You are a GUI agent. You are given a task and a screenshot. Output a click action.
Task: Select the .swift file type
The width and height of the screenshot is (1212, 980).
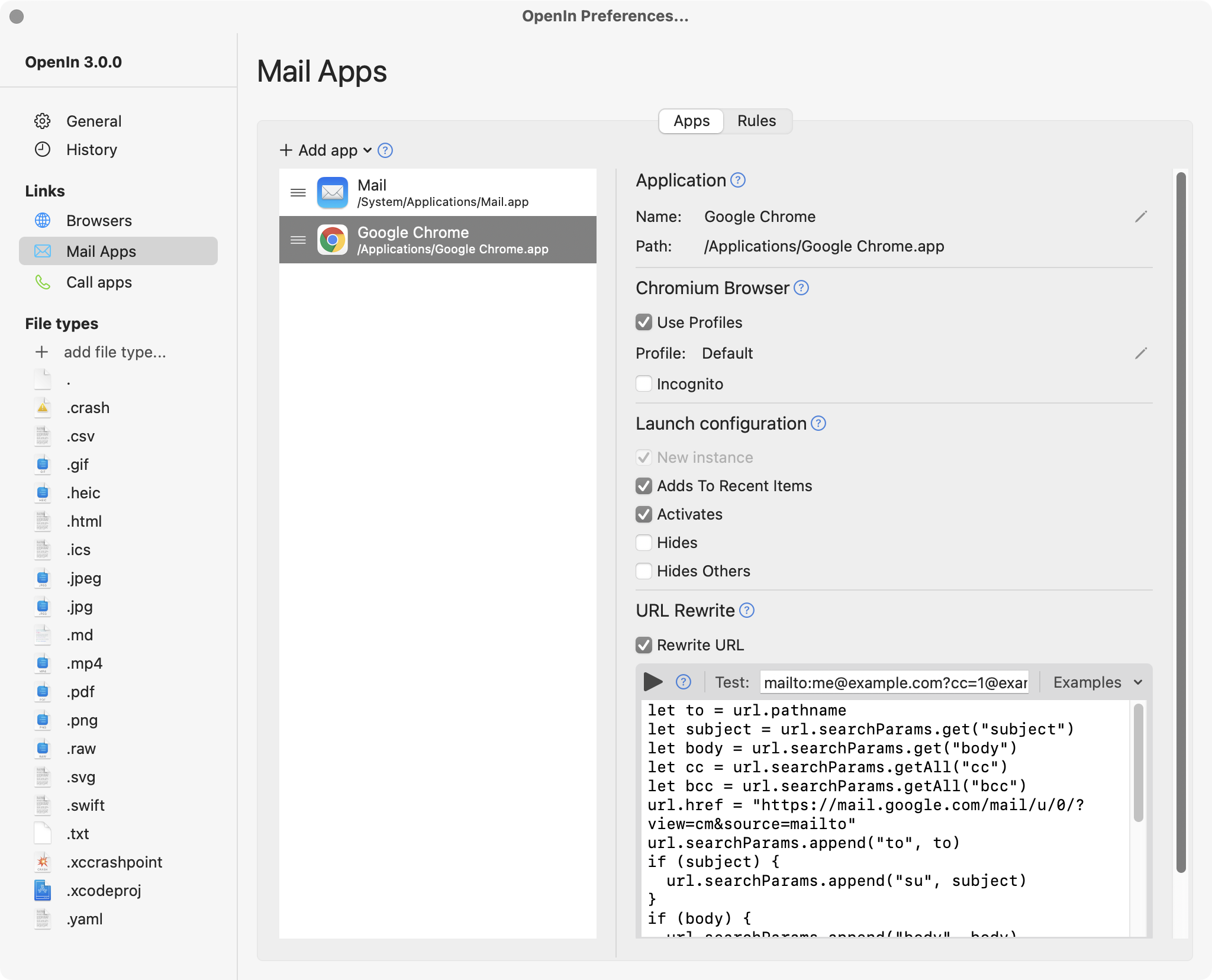point(85,805)
